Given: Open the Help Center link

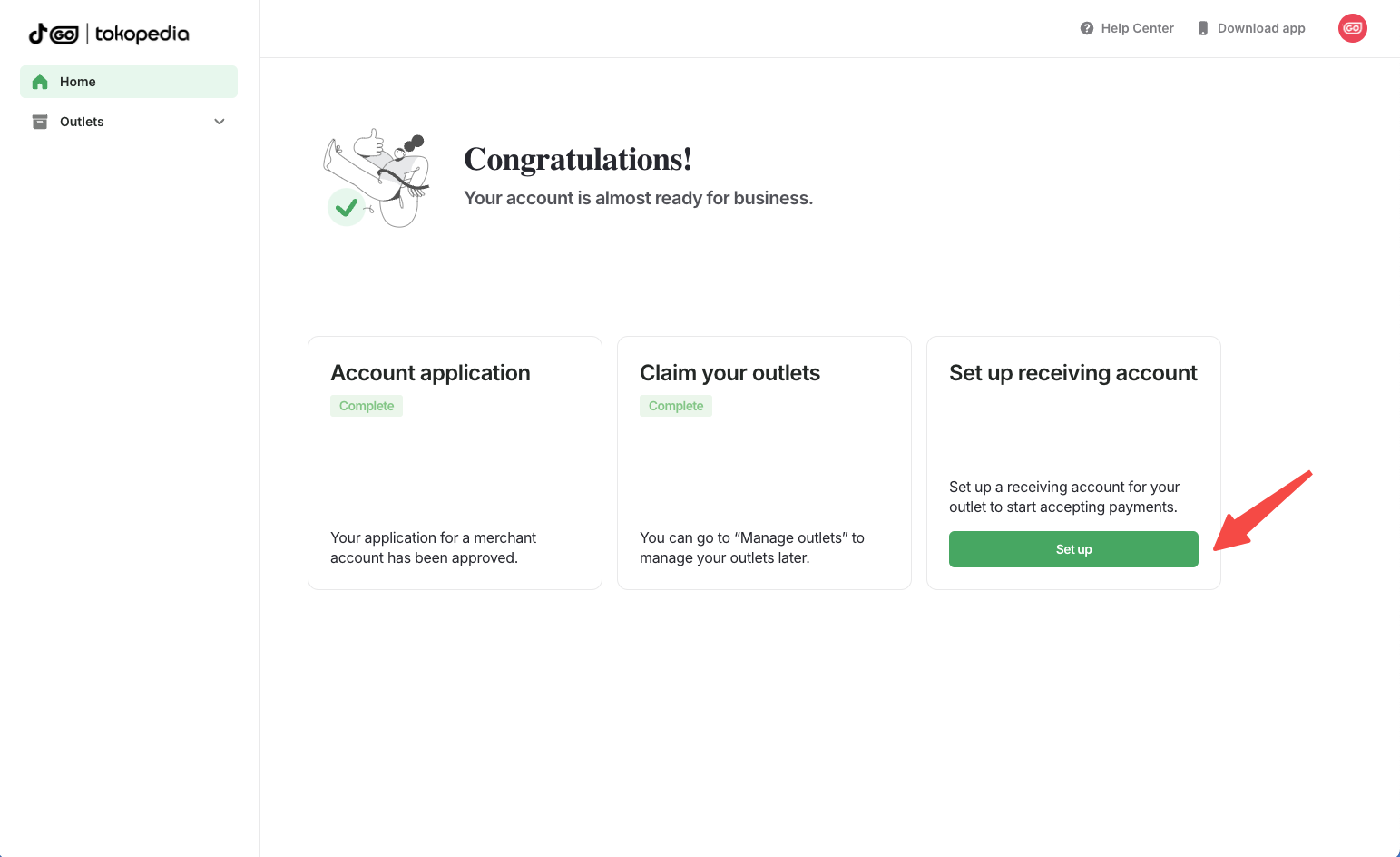Looking at the screenshot, I should tap(1137, 28).
